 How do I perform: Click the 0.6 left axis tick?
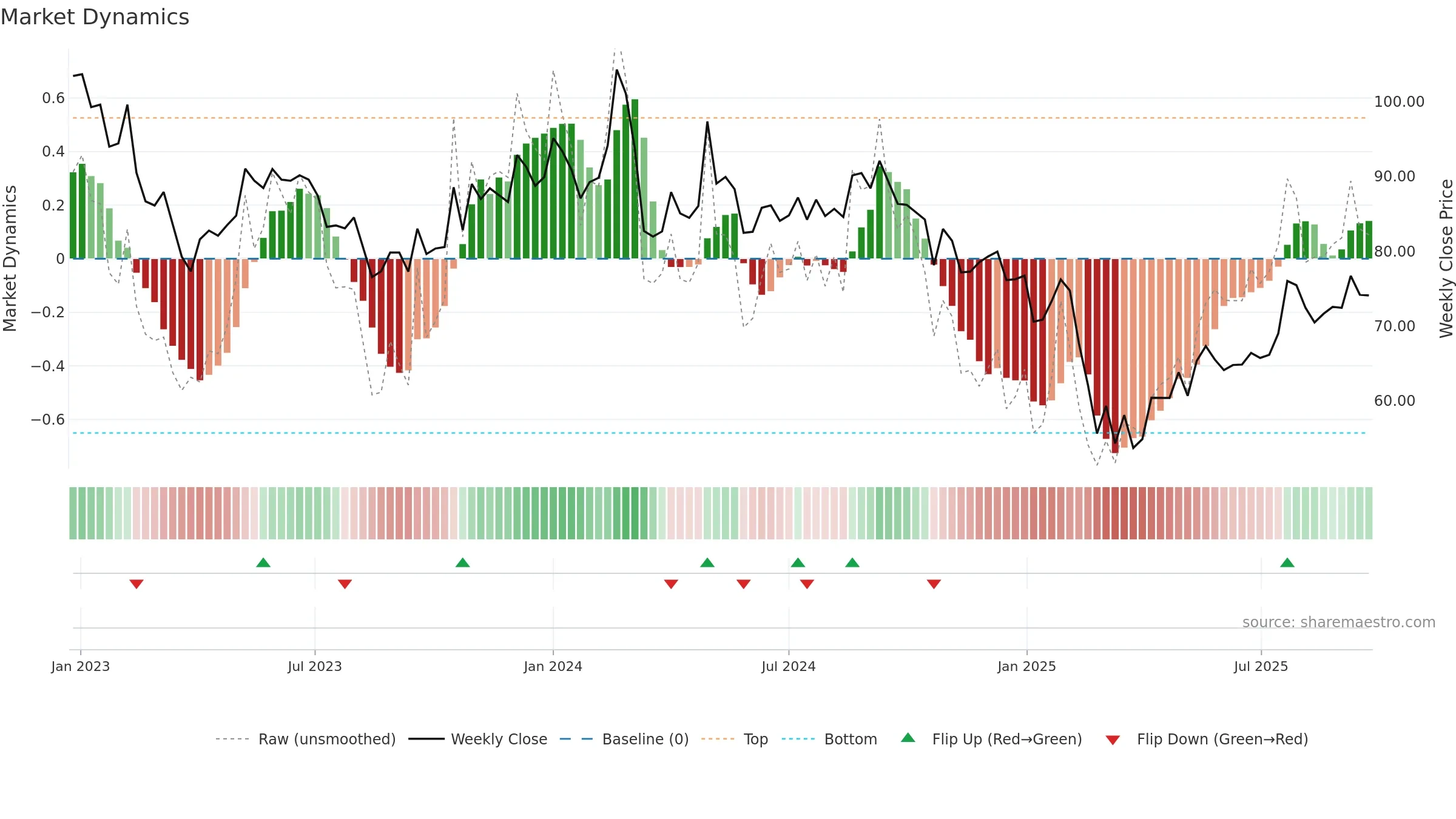[x=53, y=98]
